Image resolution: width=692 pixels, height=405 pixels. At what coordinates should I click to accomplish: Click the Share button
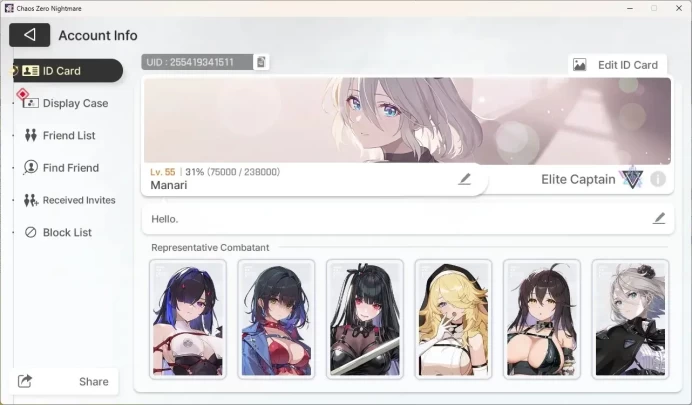tap(65, 381)
